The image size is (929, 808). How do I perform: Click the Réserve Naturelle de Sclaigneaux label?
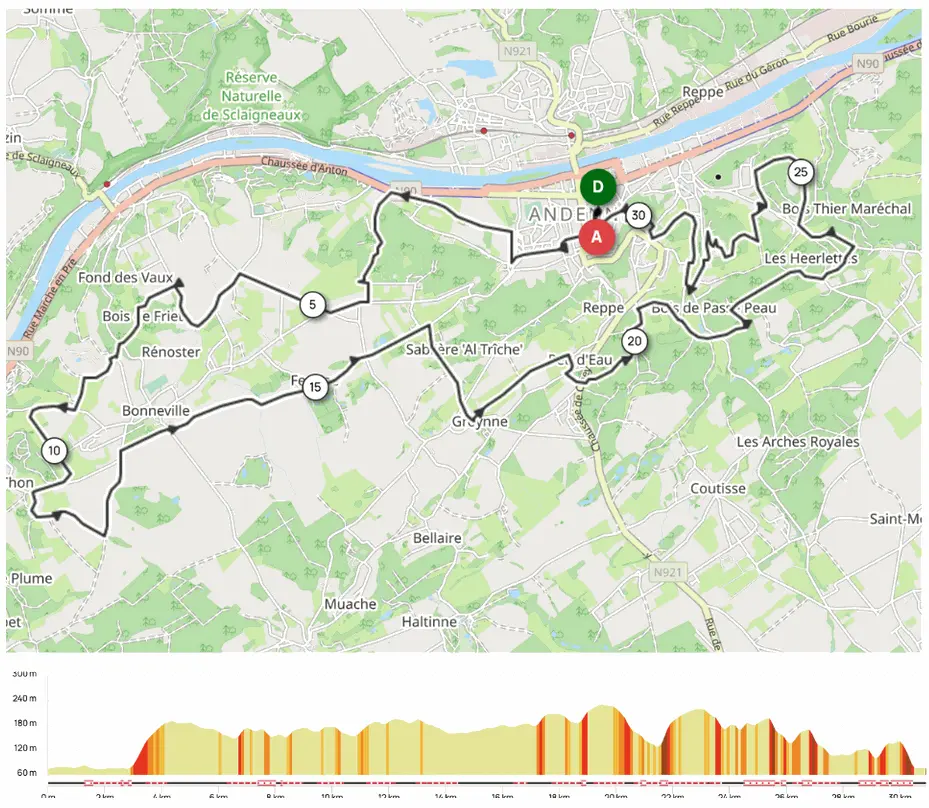252,96
